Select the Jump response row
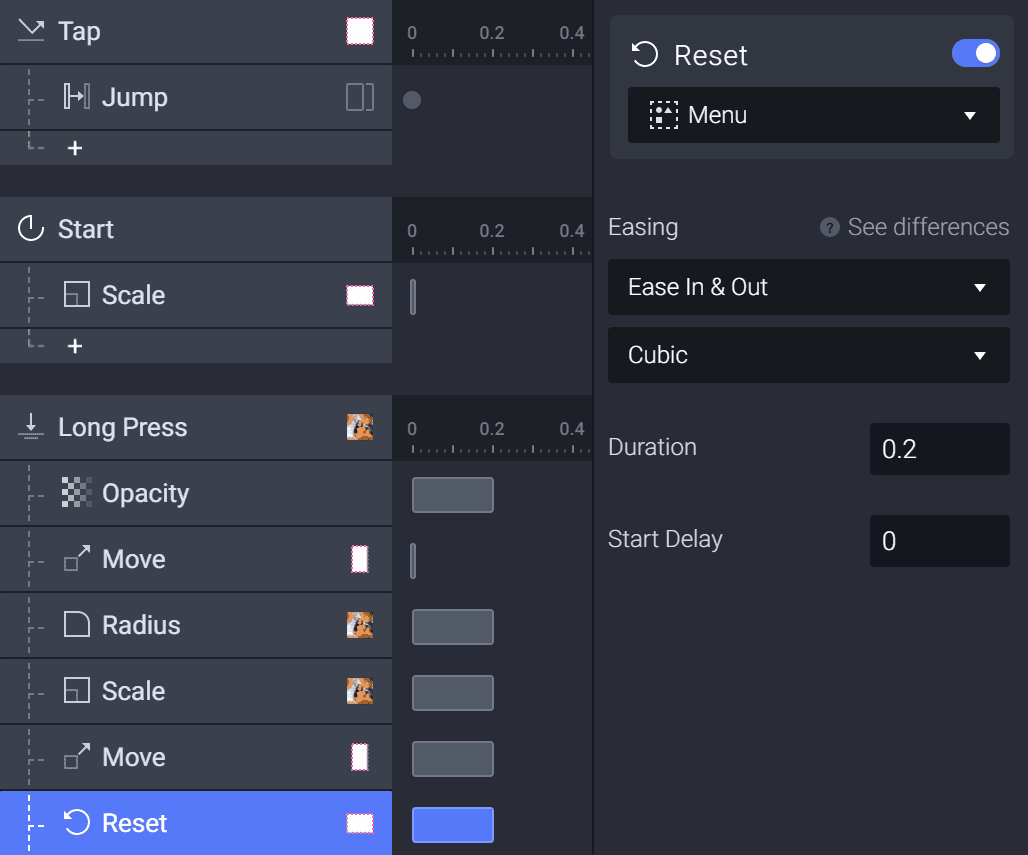 click(x=196, y=97)
